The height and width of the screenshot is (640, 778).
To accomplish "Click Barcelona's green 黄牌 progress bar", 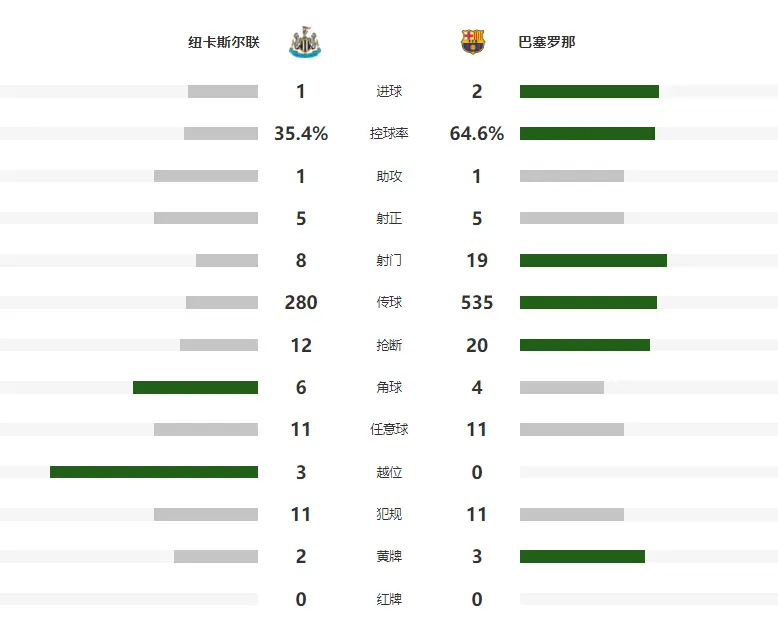I will (x=582, y=557).
